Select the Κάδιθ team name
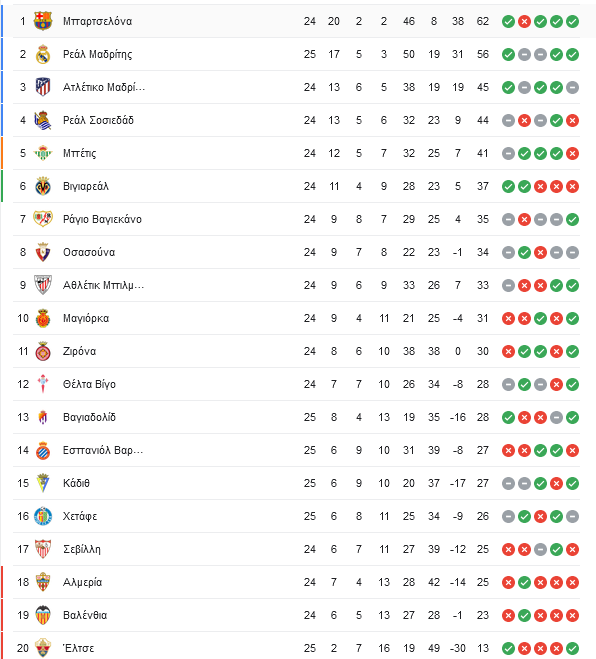The width and height of the screenshot is (596, 659). click(76, 483)
